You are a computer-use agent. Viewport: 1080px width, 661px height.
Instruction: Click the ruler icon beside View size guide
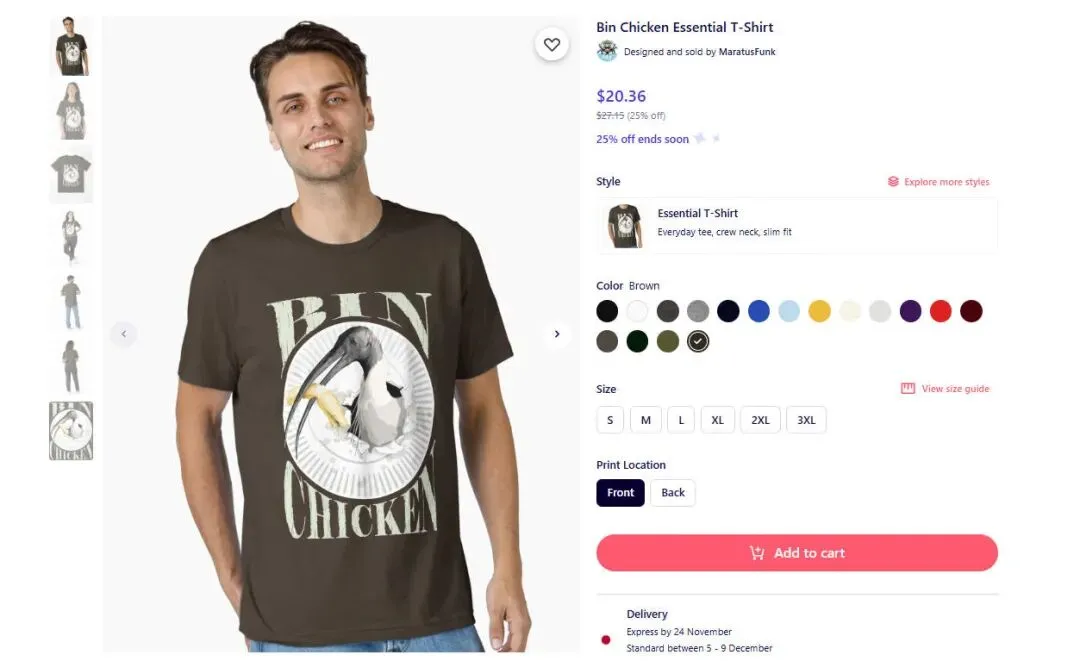pos(908,388)
